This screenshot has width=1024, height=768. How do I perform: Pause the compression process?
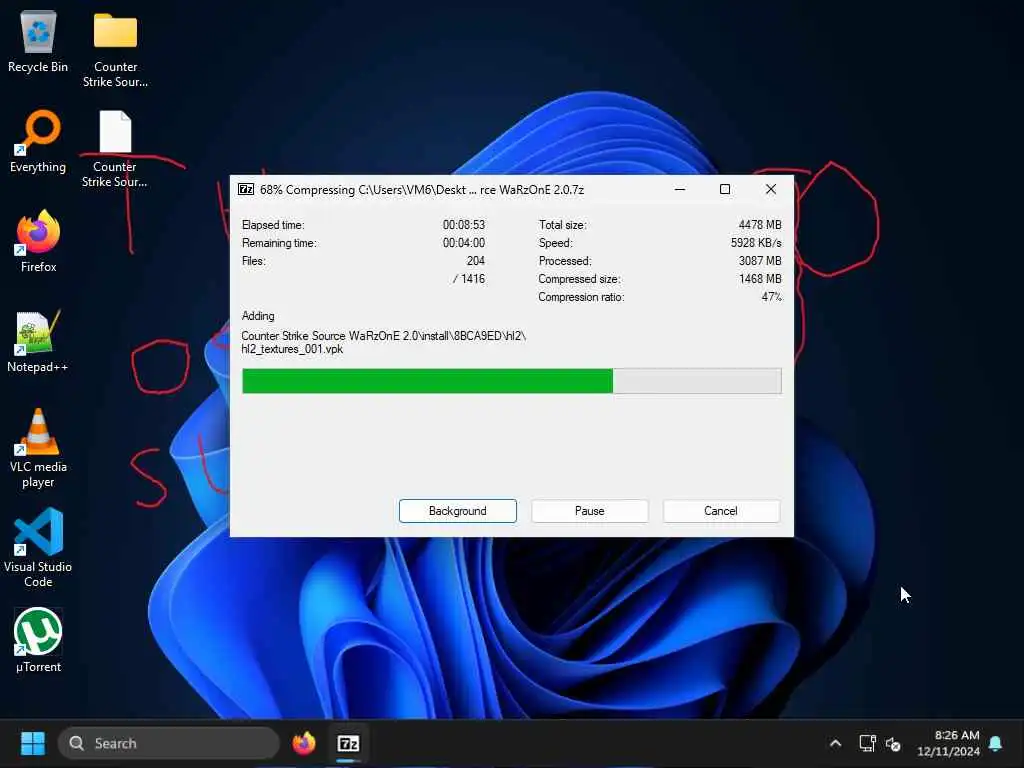(590, 511)
